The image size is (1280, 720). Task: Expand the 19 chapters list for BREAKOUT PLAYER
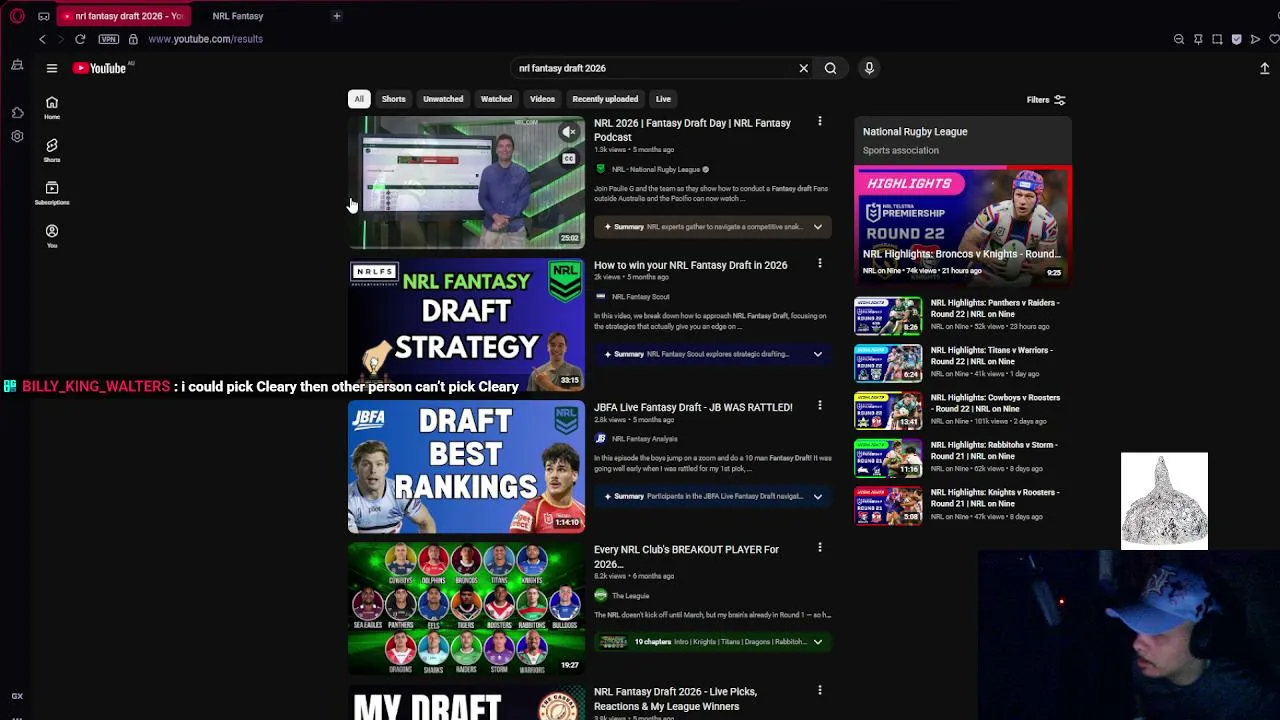[817, 642]
